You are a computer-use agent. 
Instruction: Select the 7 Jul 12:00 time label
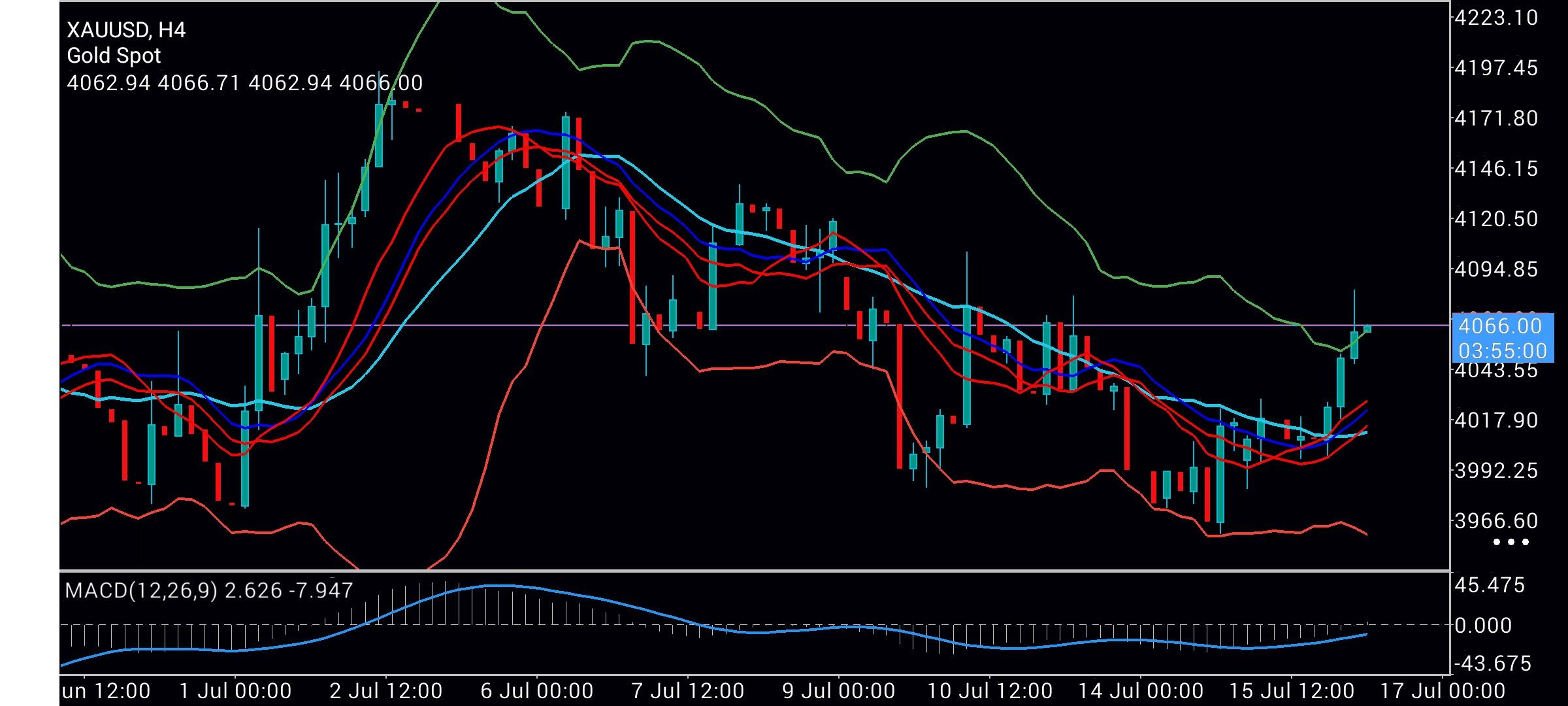point(688,691)
